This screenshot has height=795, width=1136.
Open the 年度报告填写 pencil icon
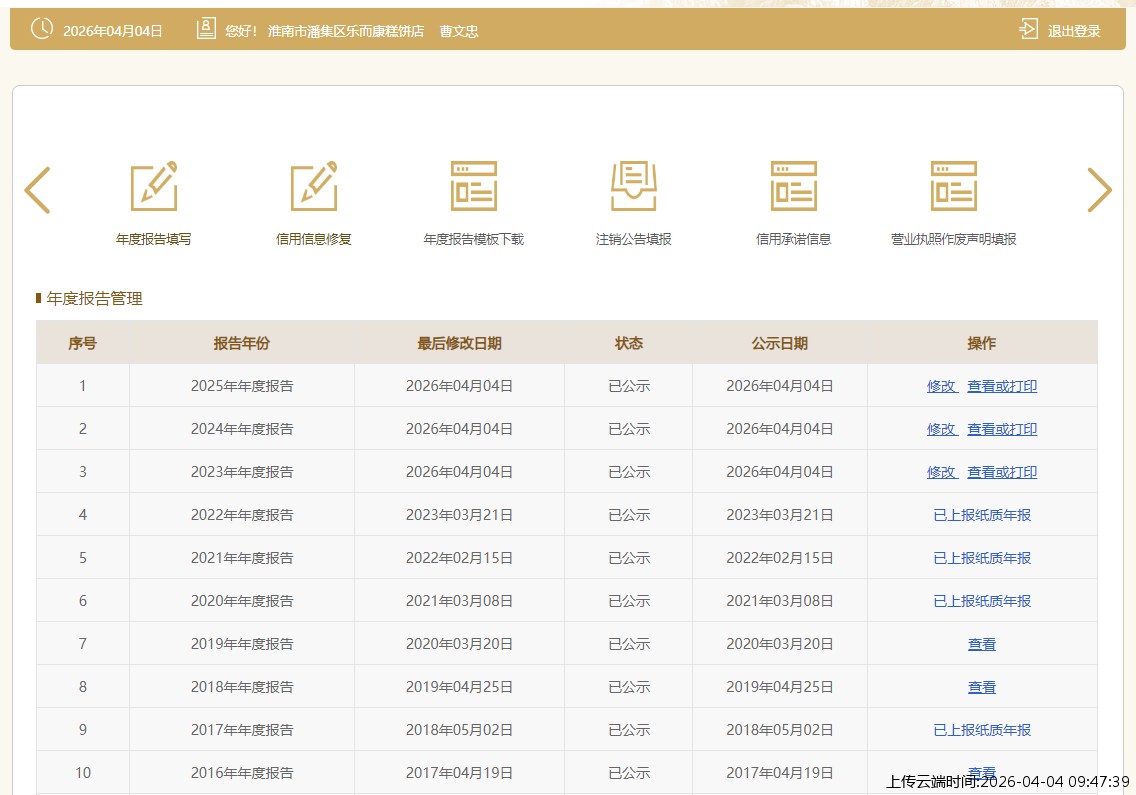click(x=154, y=186)
